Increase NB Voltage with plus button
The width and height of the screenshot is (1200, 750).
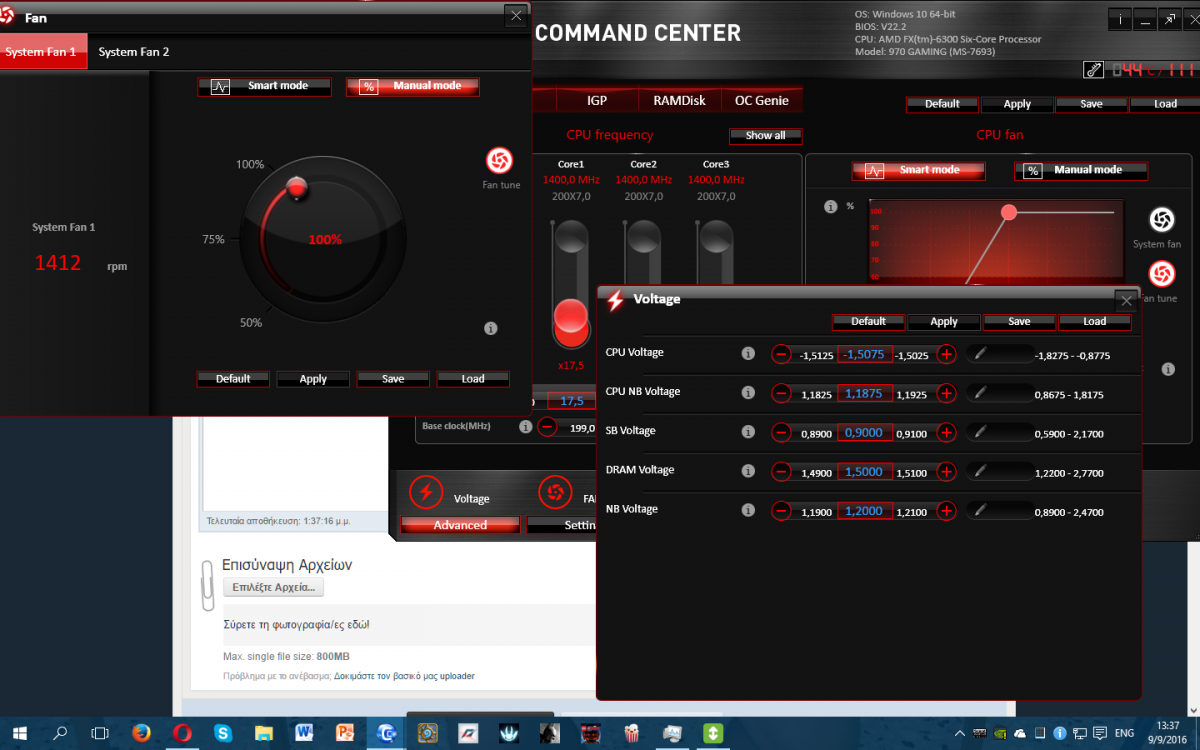(x=946, y=510)
